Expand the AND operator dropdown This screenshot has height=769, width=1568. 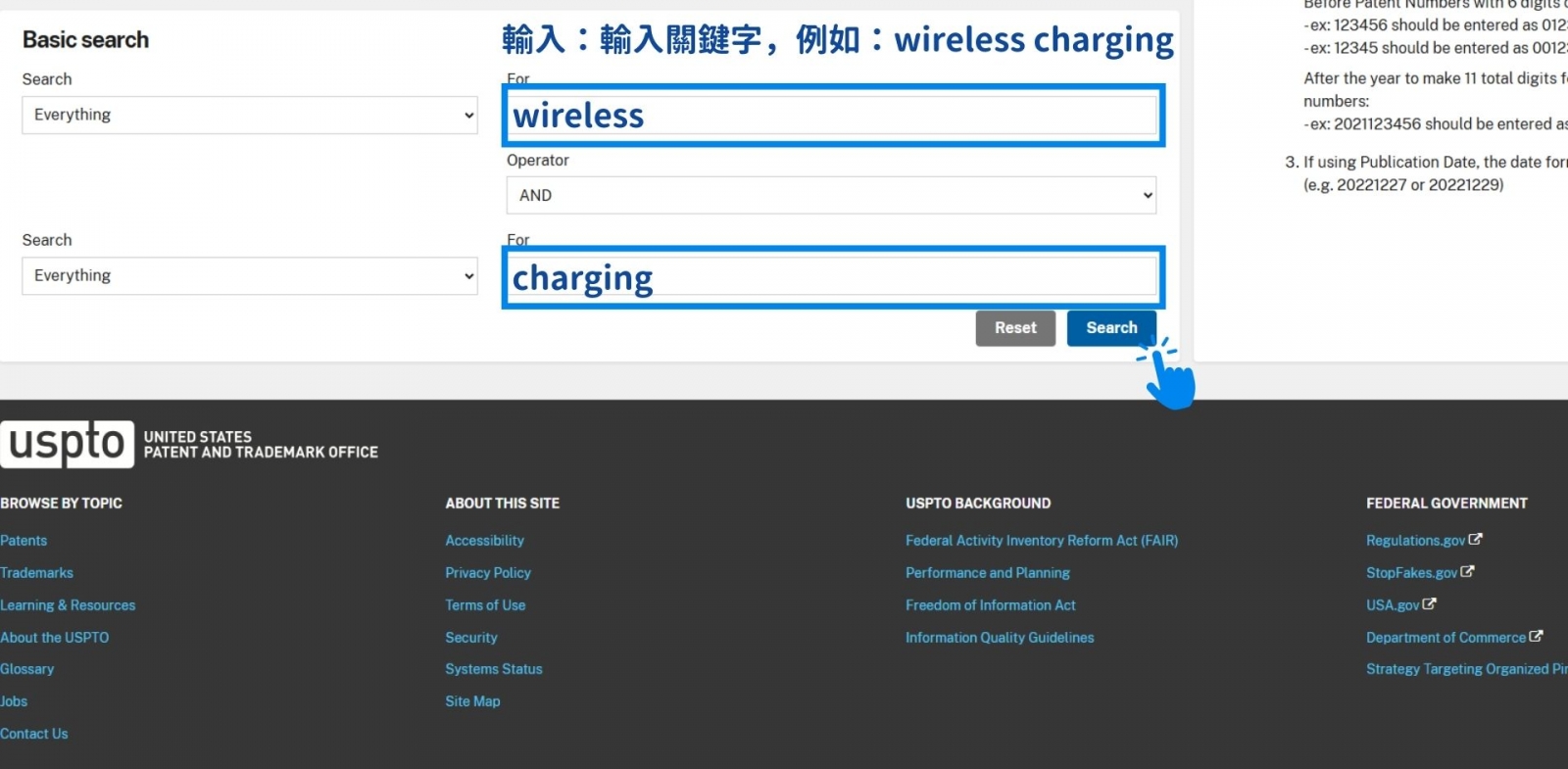[830, 196]
